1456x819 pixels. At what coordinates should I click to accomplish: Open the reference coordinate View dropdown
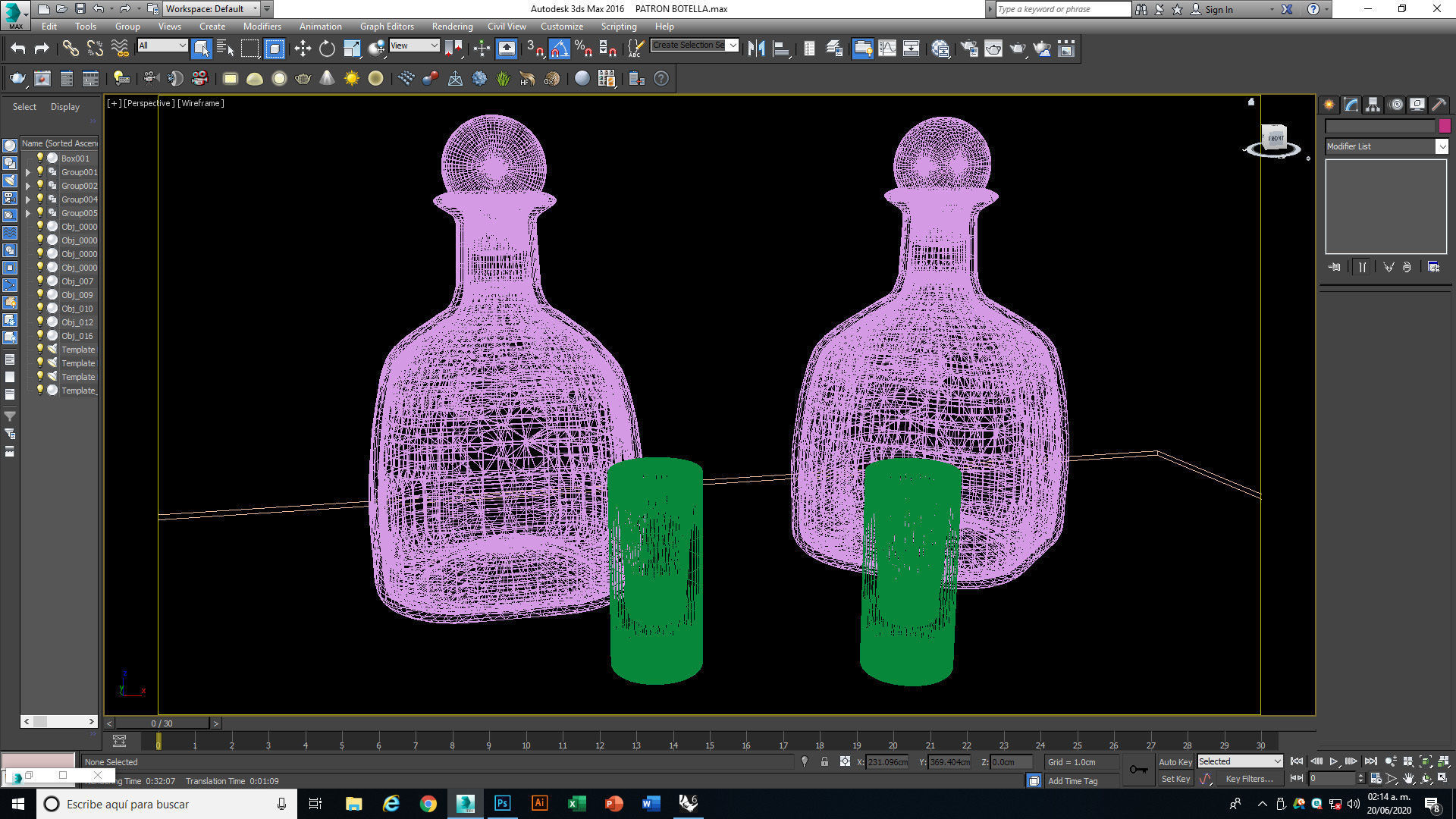tap(414, 45)
